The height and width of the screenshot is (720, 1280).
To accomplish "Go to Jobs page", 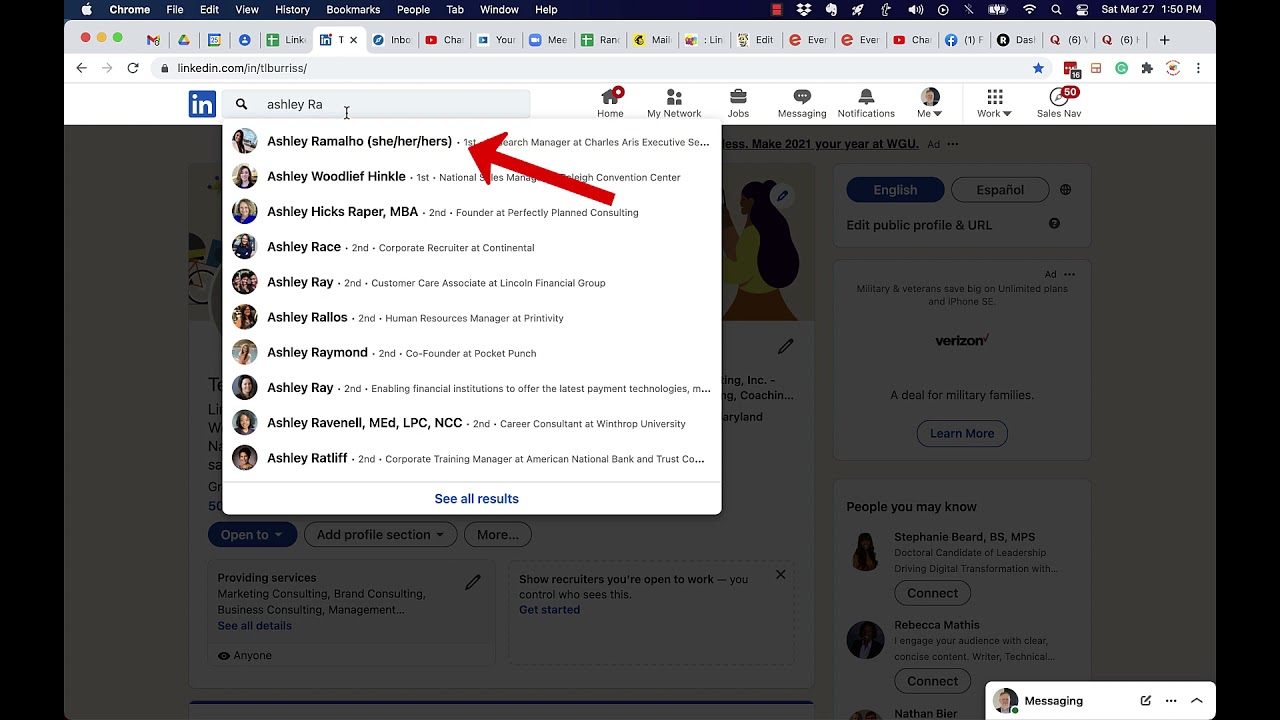I will [x=738, y=103].
